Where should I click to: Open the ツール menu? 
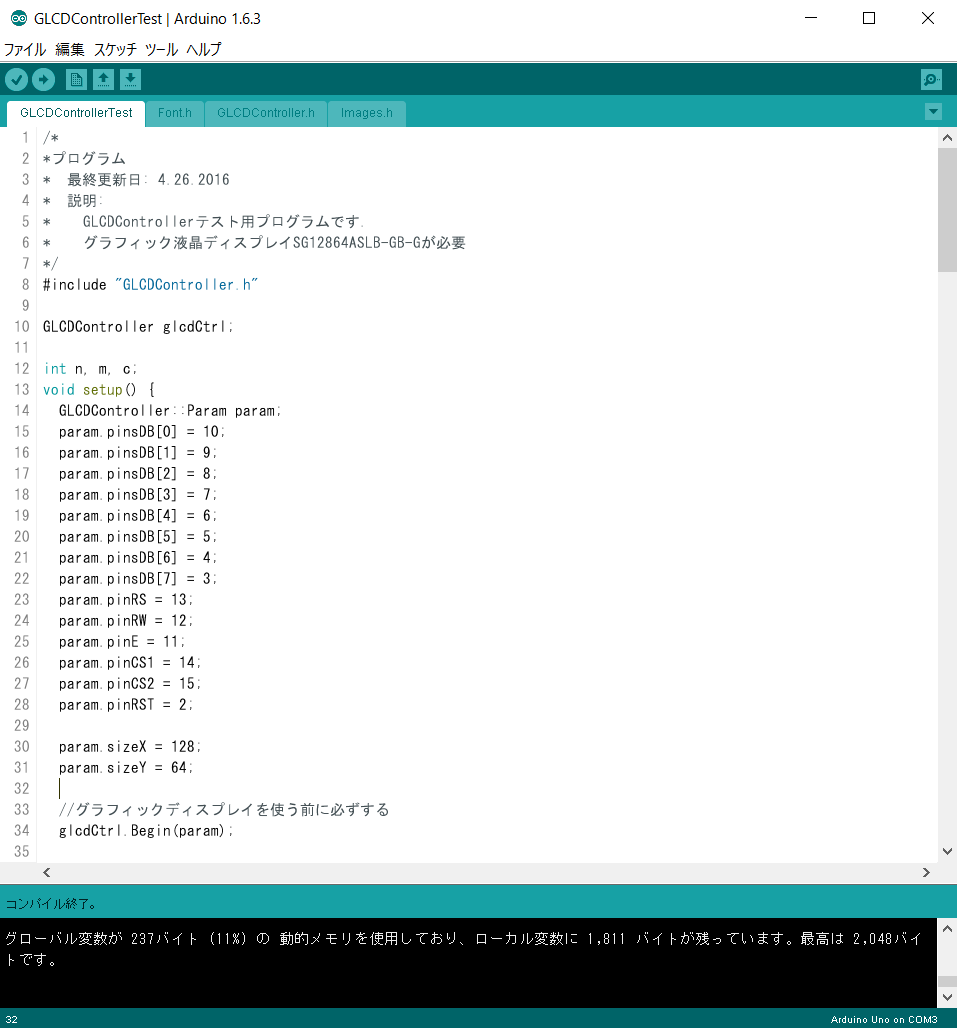tap(161, 50)
